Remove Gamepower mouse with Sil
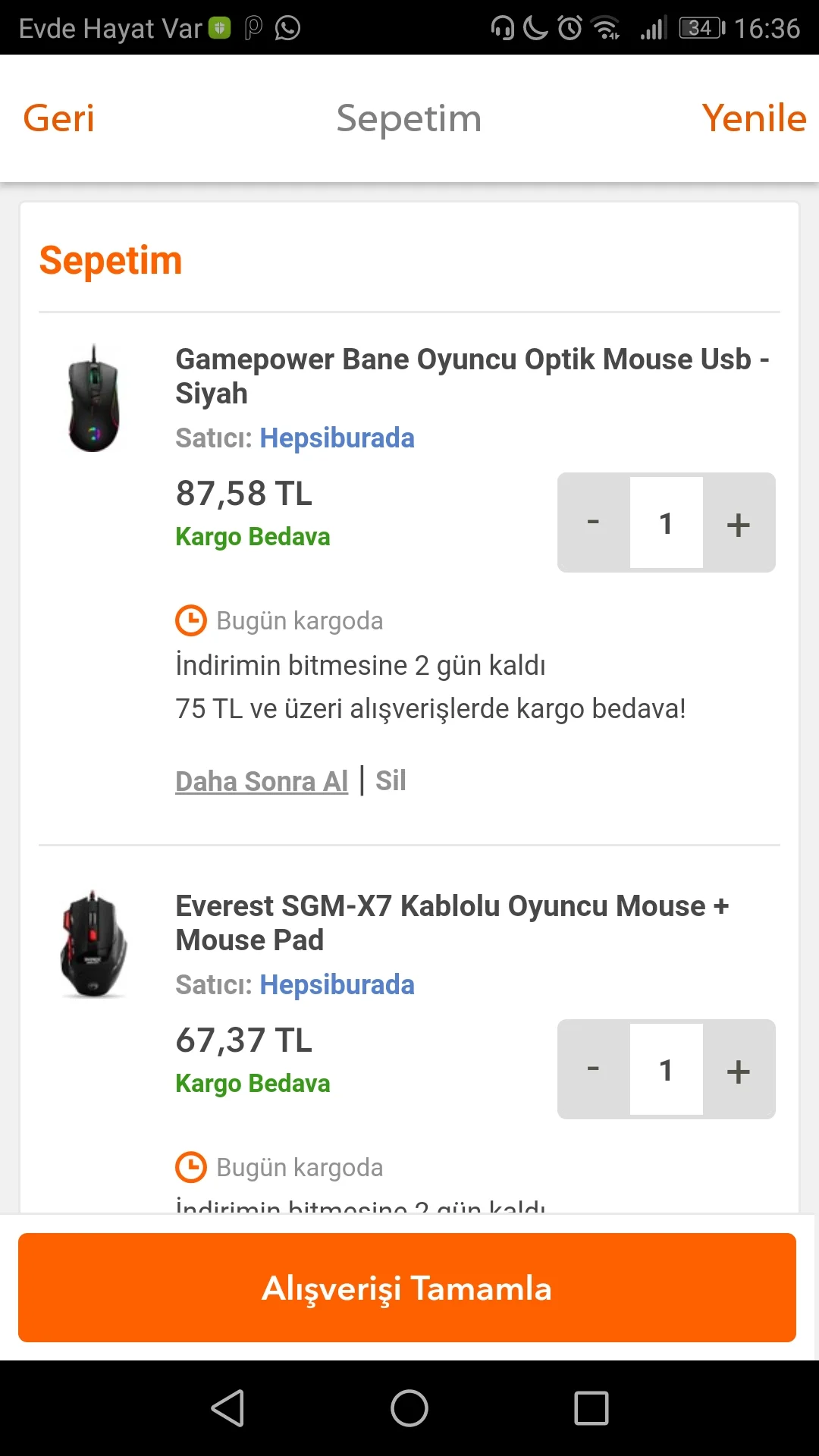 391,781
